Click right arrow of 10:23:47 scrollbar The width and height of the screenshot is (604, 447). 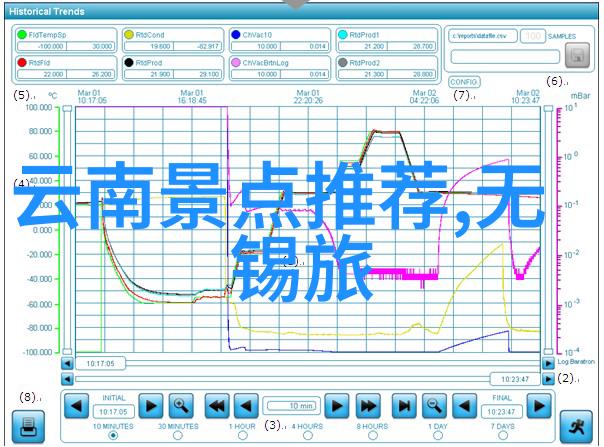[x=548, y=379]
